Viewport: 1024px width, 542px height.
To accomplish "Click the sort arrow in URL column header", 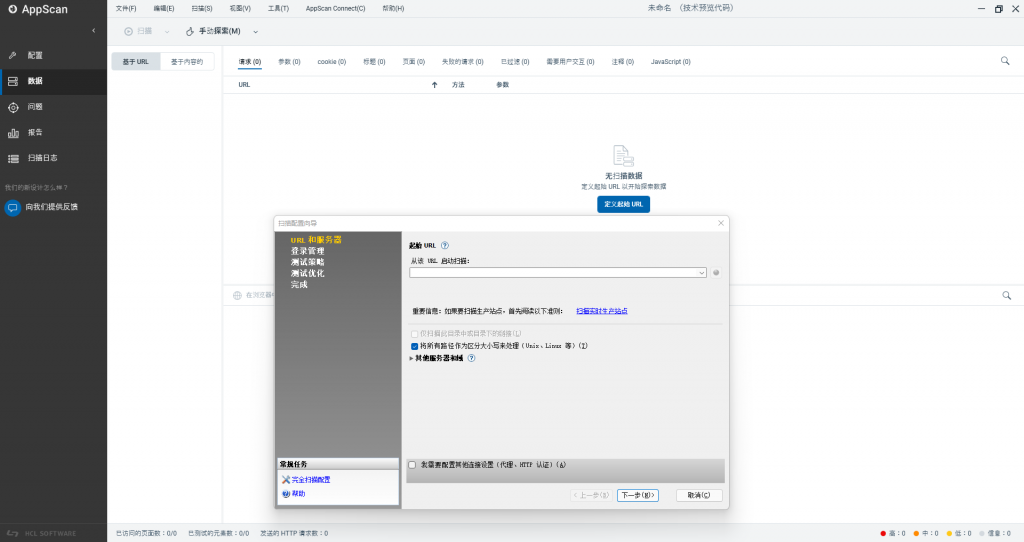I will coord(434,85).
